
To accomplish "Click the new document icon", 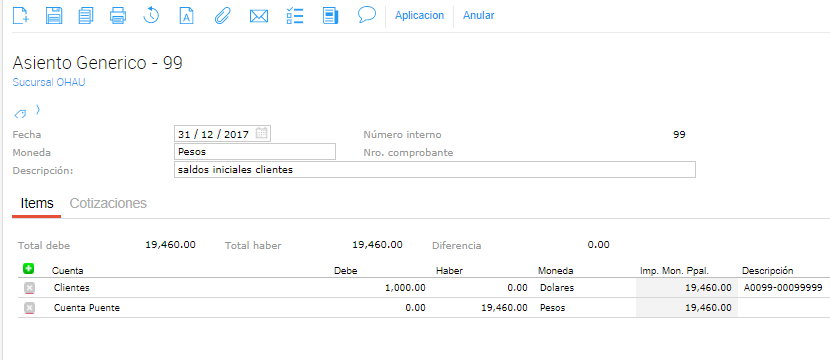I will tap(21, 15).
